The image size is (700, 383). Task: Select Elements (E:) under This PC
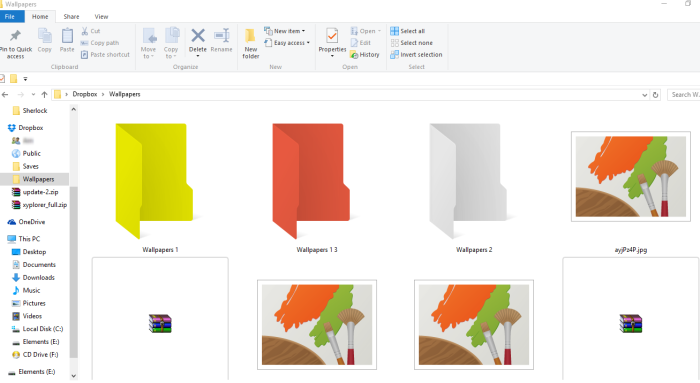pyautogui.click(x=36, y=341)
